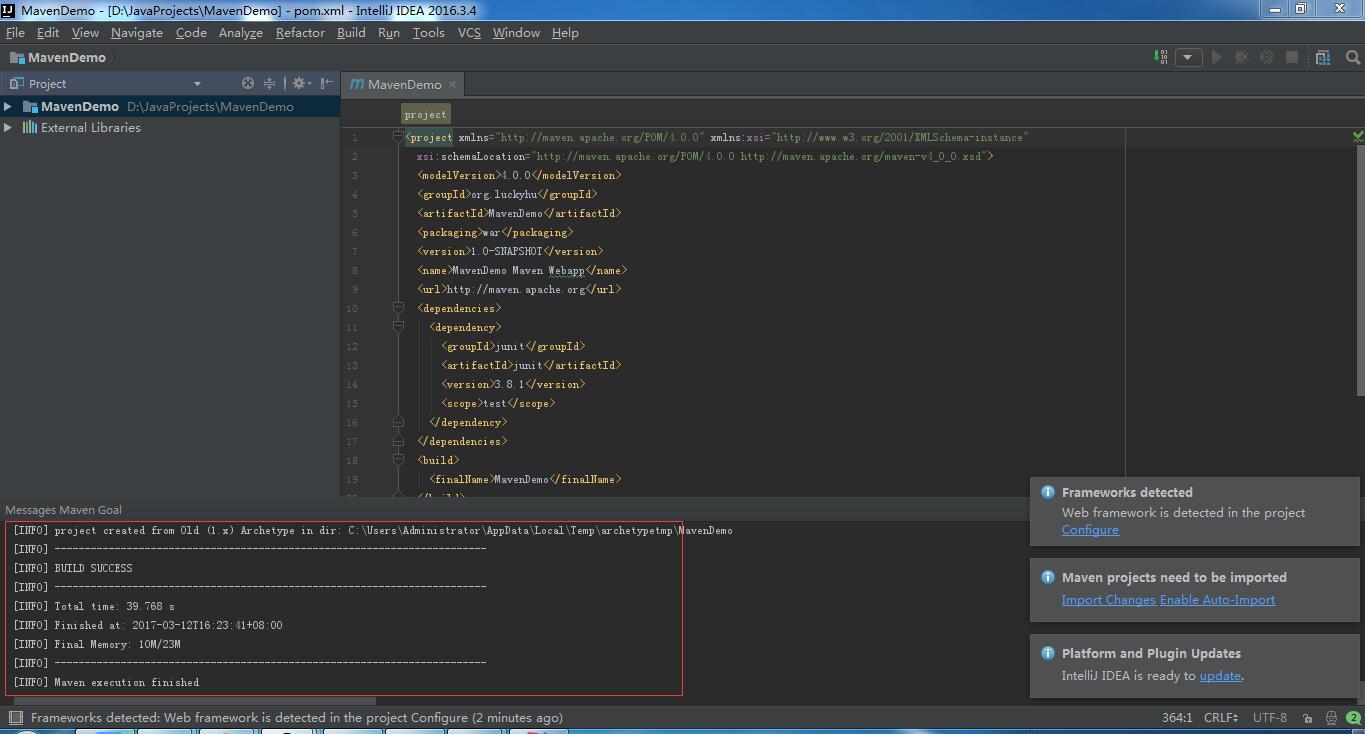Screen dimensions: 1365x734
Task: Open the Project panel gear settings
Action: coord(300,83)
